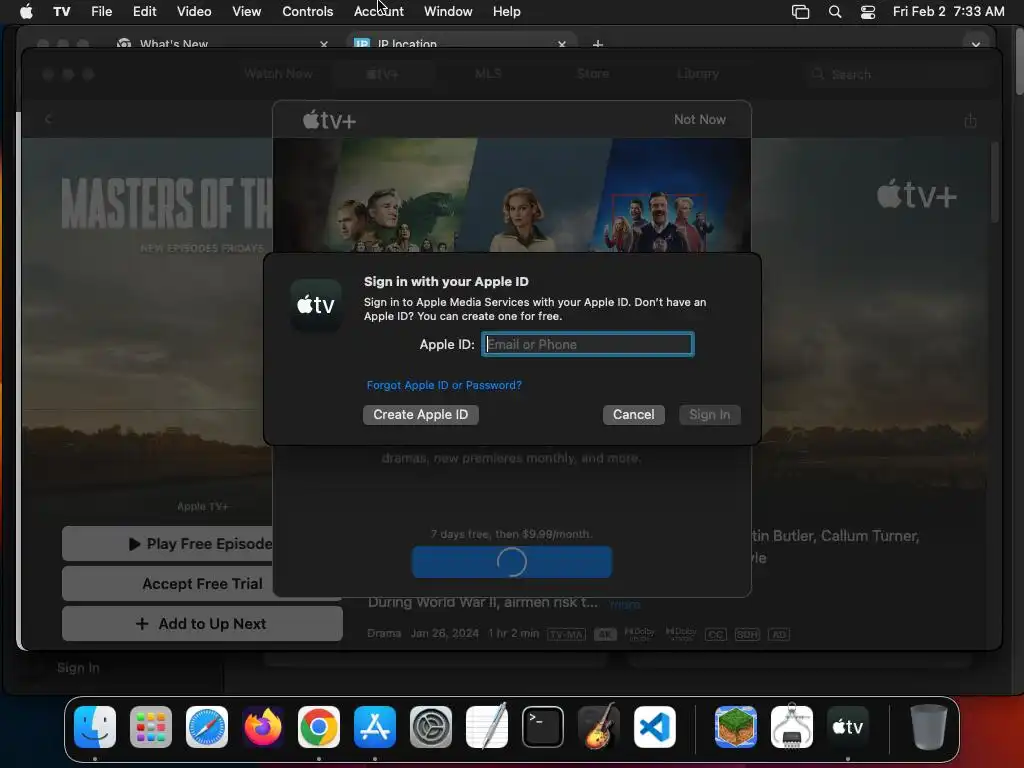Click the Apple TV icon in sign-in dialog
The image size is (1024, 768).
(x=316, y=304)
